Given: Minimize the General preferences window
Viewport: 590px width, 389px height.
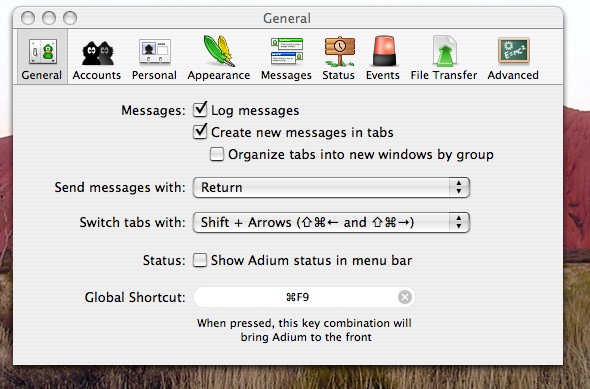Looking at the screenshot, I should pos(49,18).
